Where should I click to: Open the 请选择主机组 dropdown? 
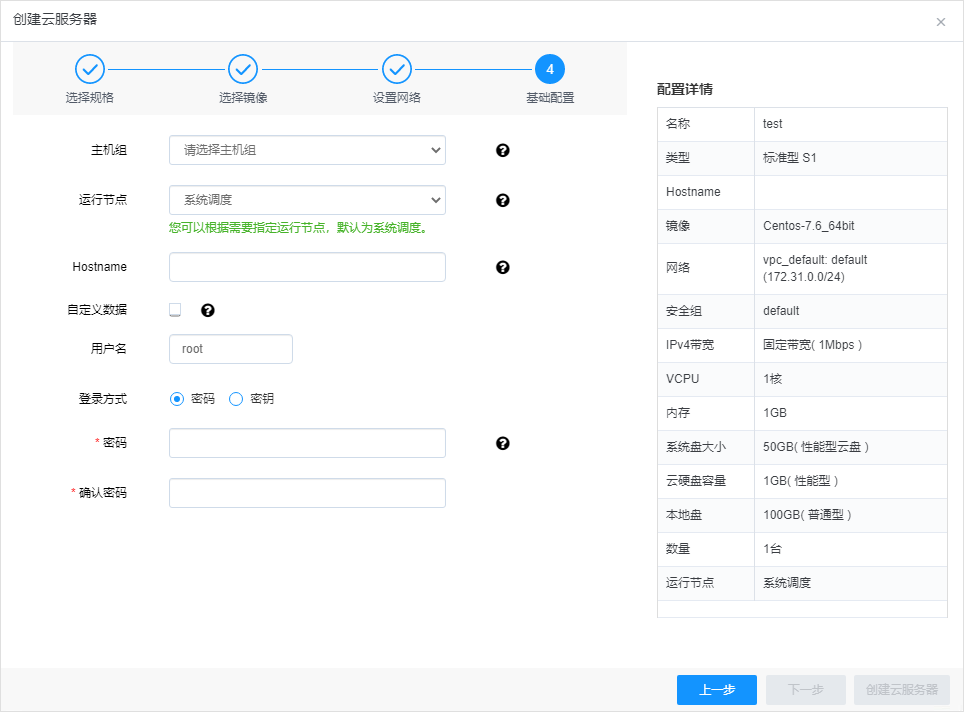tap(307, 150)
